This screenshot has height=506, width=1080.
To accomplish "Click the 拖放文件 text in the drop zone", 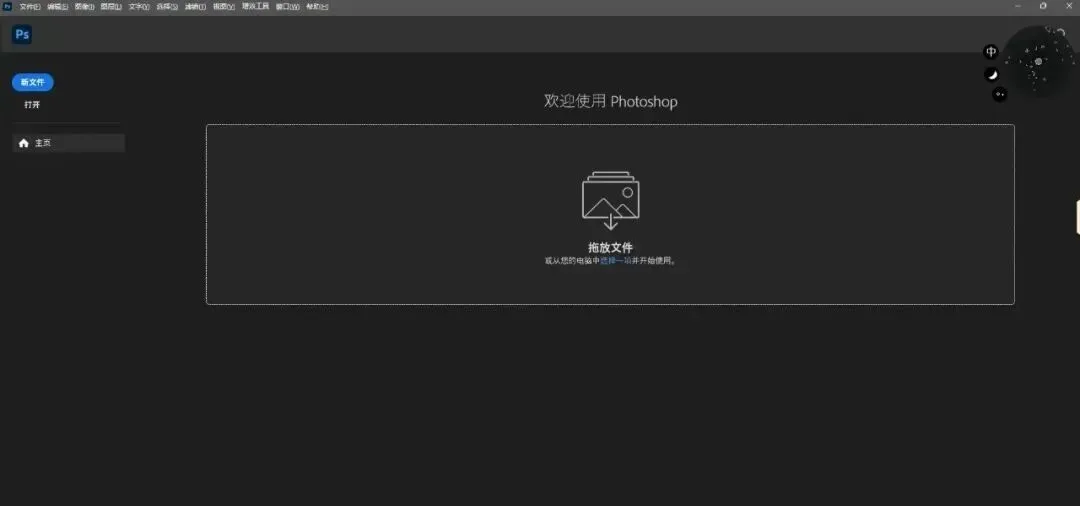I will pos(610,247).
